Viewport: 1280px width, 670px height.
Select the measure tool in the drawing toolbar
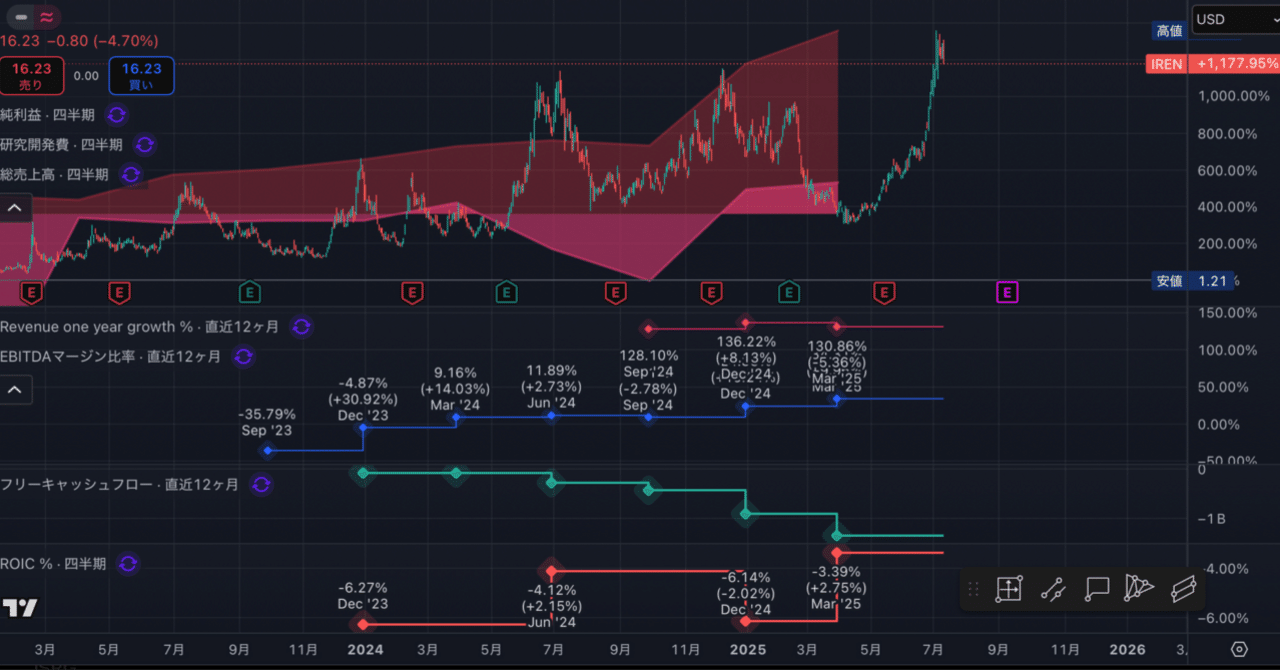pos(1008,589)
